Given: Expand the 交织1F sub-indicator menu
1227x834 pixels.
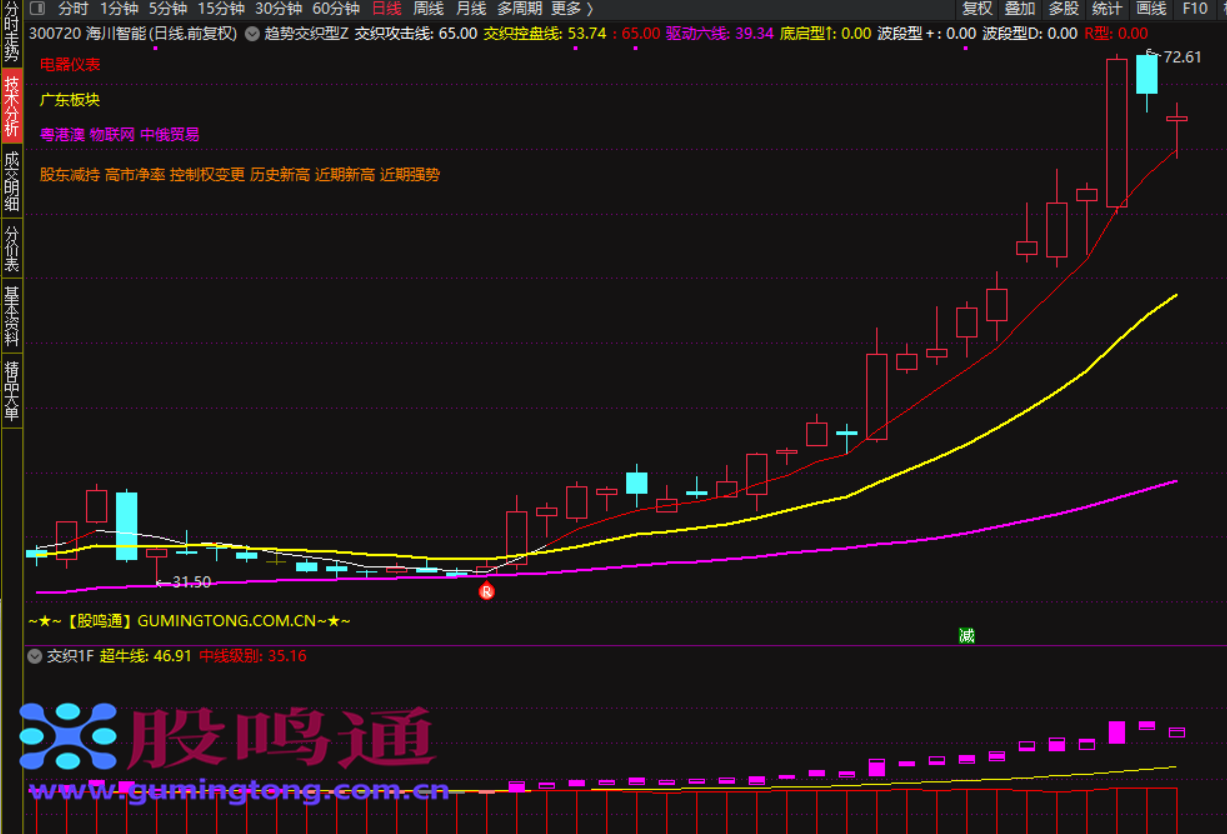Looking at the screenshot, I should pyautogui.click(x=35, y=656).
